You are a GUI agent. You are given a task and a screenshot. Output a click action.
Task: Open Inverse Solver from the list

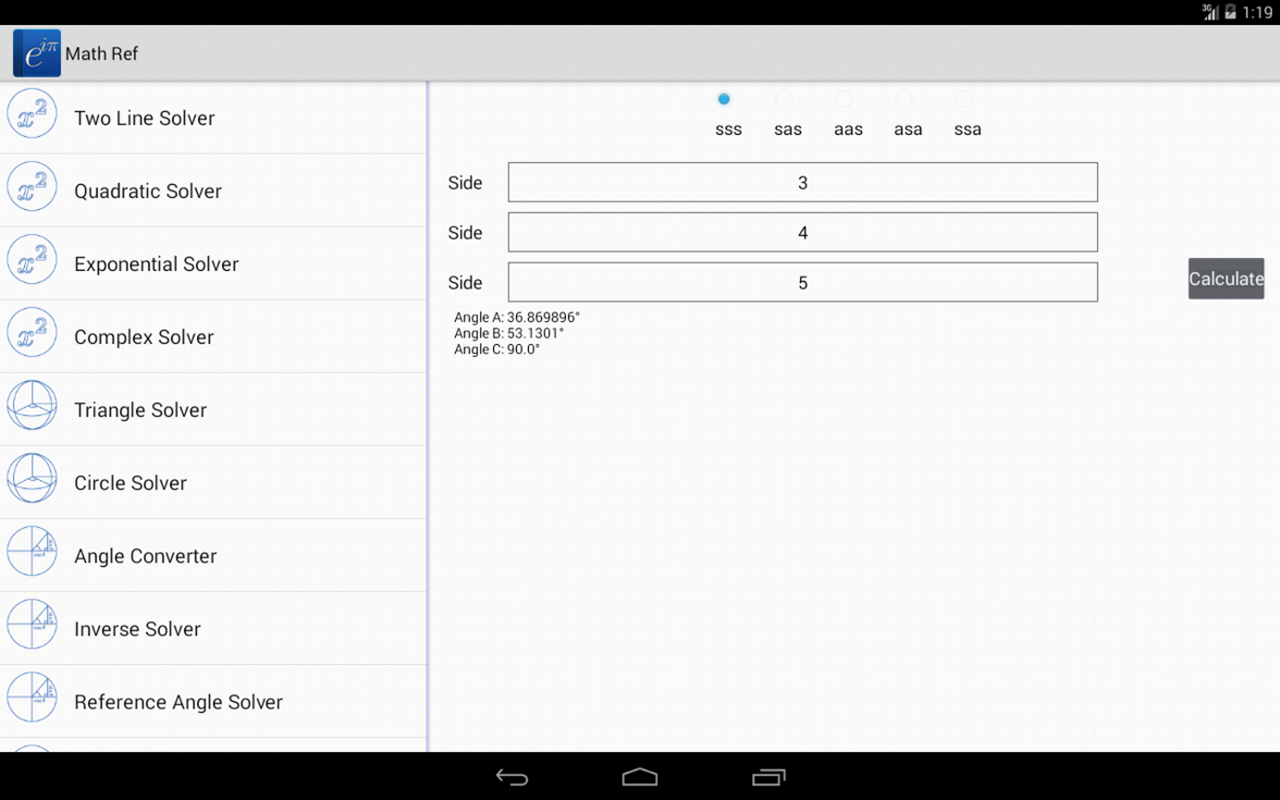pyautogui.click(x=213, y=628)
